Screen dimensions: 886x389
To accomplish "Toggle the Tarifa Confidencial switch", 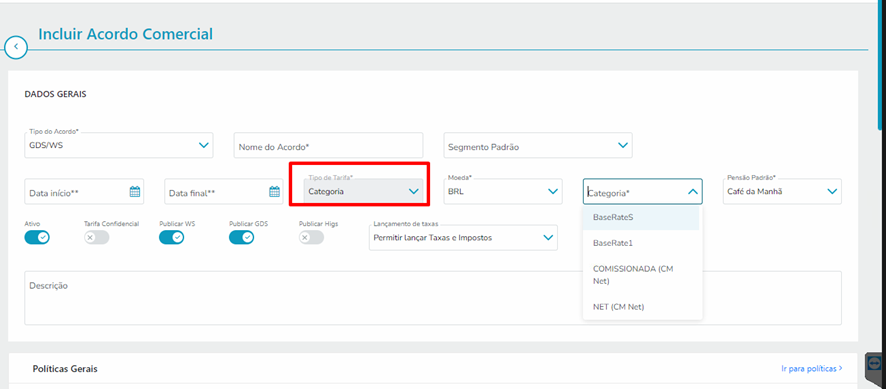I will click(97, 237).
